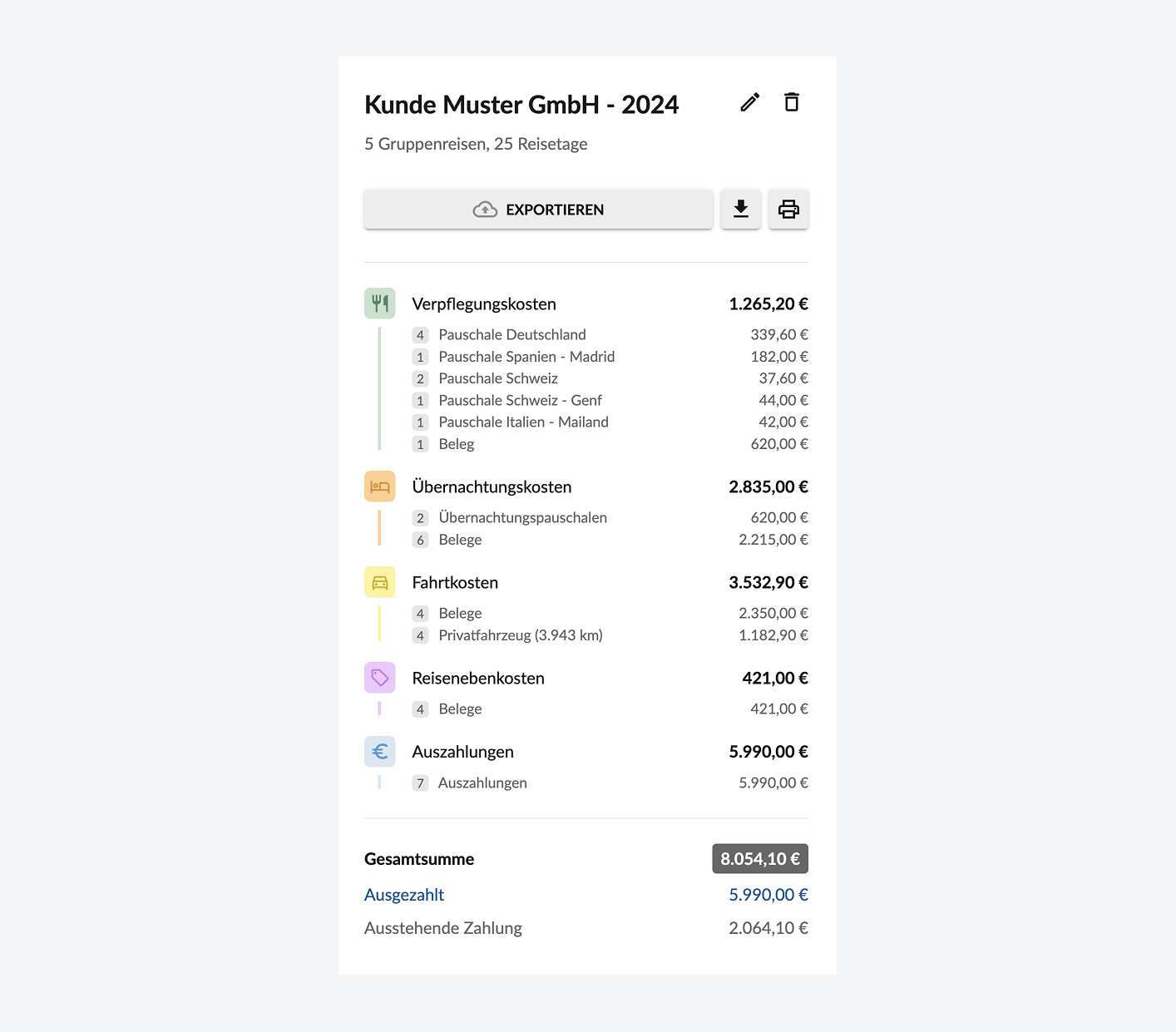Choose the Übernachtungspauschalen line item
This screenshot has height=1032, width=1176.
click(522, 518)
